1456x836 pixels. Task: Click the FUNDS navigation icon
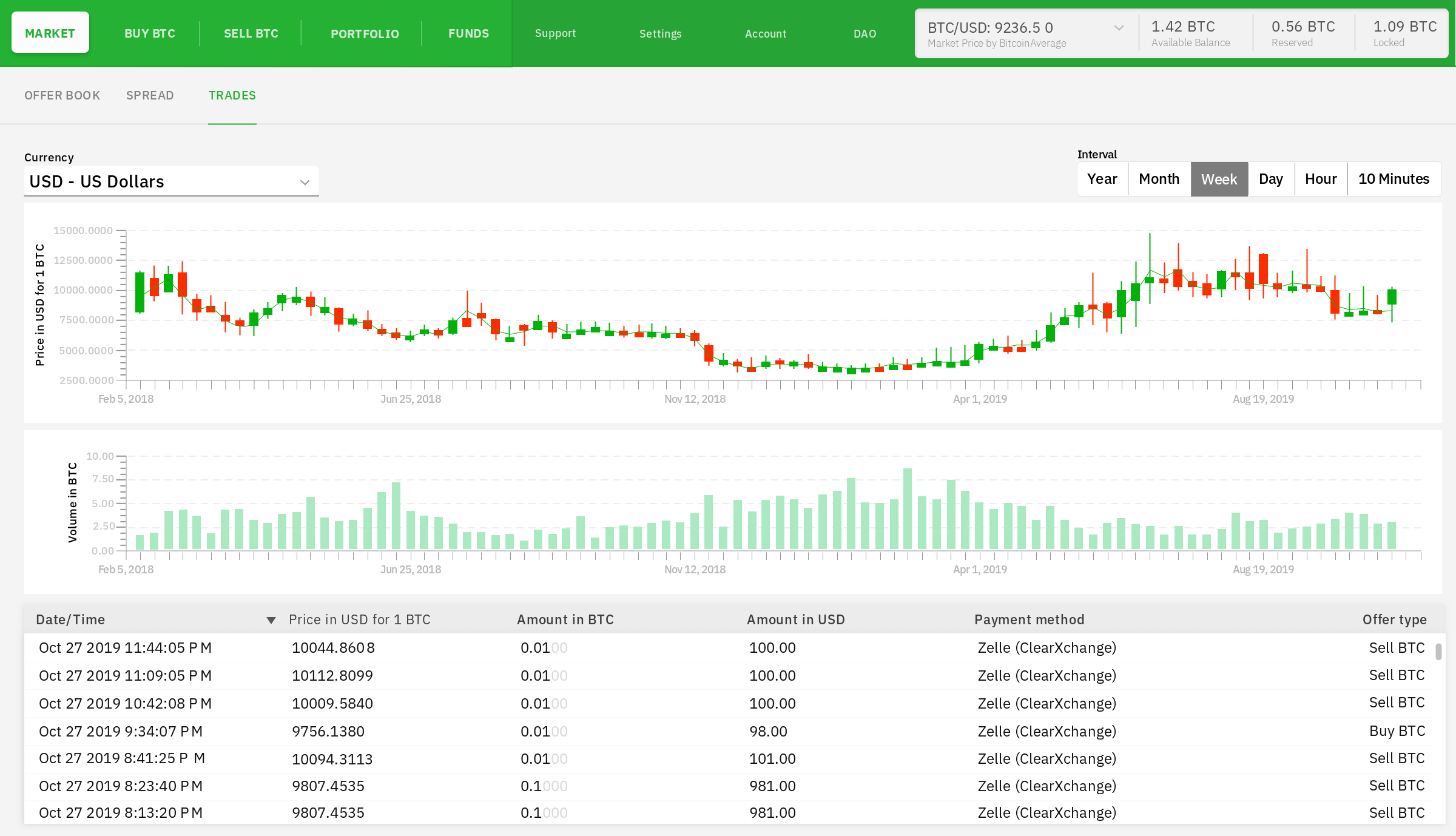(467, 33)
